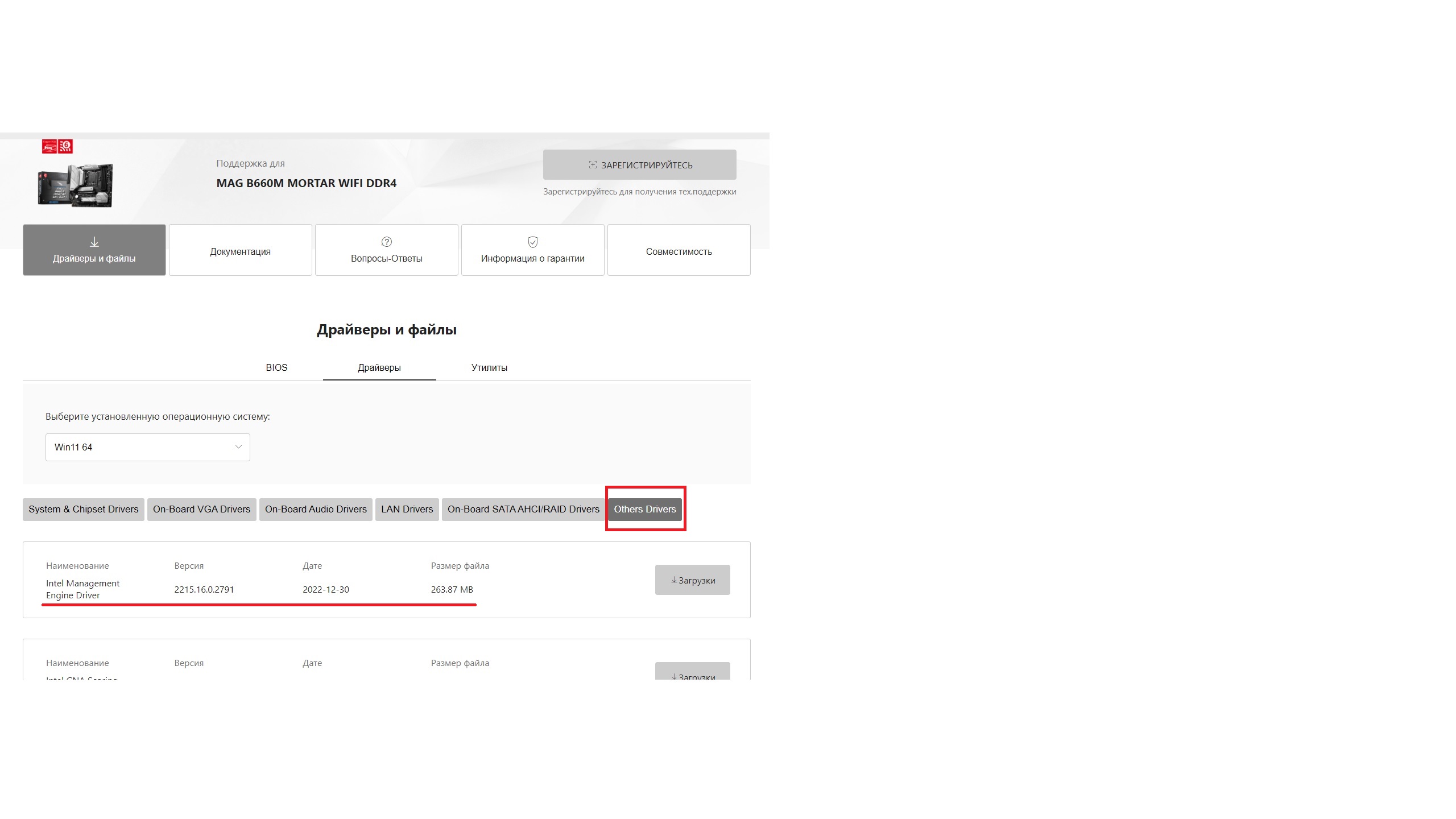Click the red MSI badge icons above motherboard

(57, 147)
